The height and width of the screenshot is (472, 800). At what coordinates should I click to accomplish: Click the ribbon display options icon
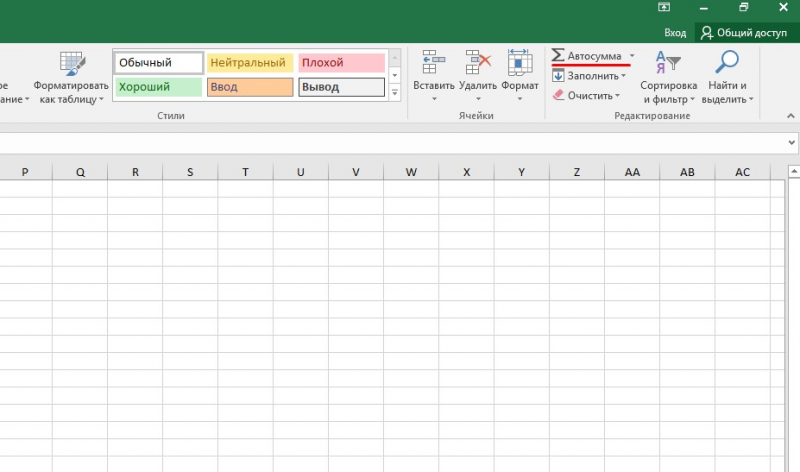click(664, 7)
